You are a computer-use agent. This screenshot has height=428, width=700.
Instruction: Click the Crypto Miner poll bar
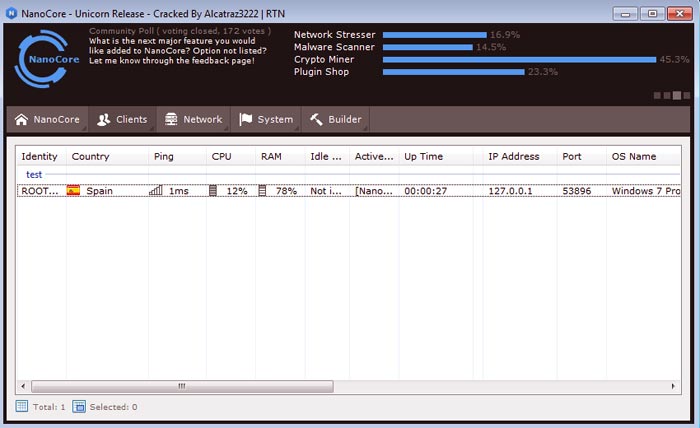coord(520,59)
